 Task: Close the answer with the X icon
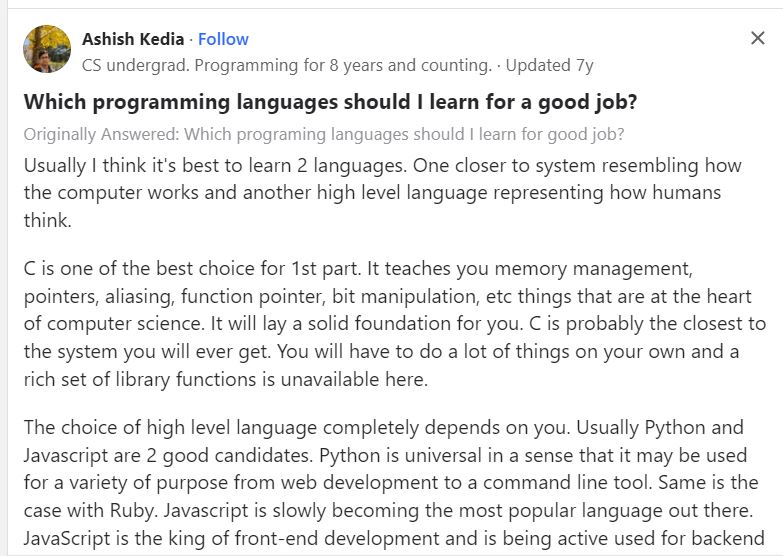pyautogui.click(x=758, y=38)
